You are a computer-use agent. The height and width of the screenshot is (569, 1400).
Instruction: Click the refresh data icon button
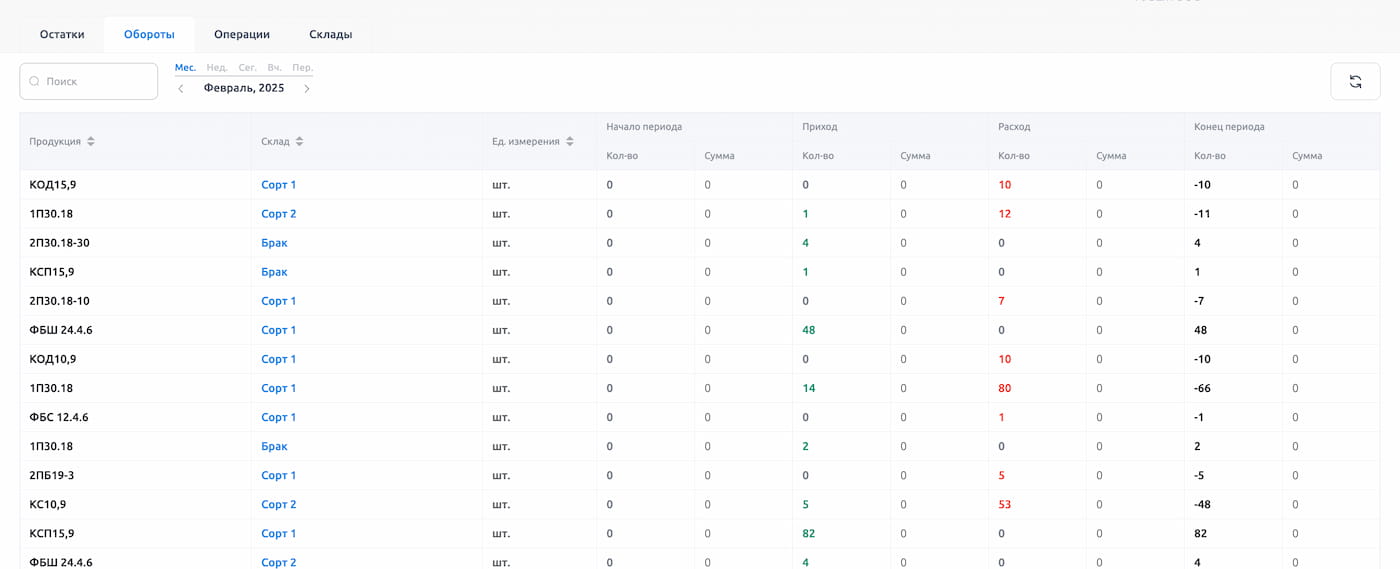(x=1355, y=82)
